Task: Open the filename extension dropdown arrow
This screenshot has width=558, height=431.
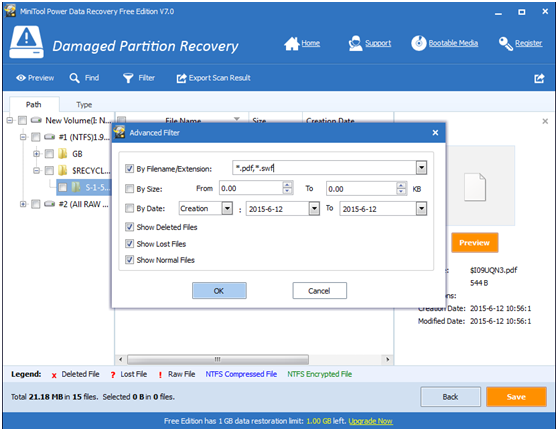Action: pyautogui.click(x=421, y=167)
